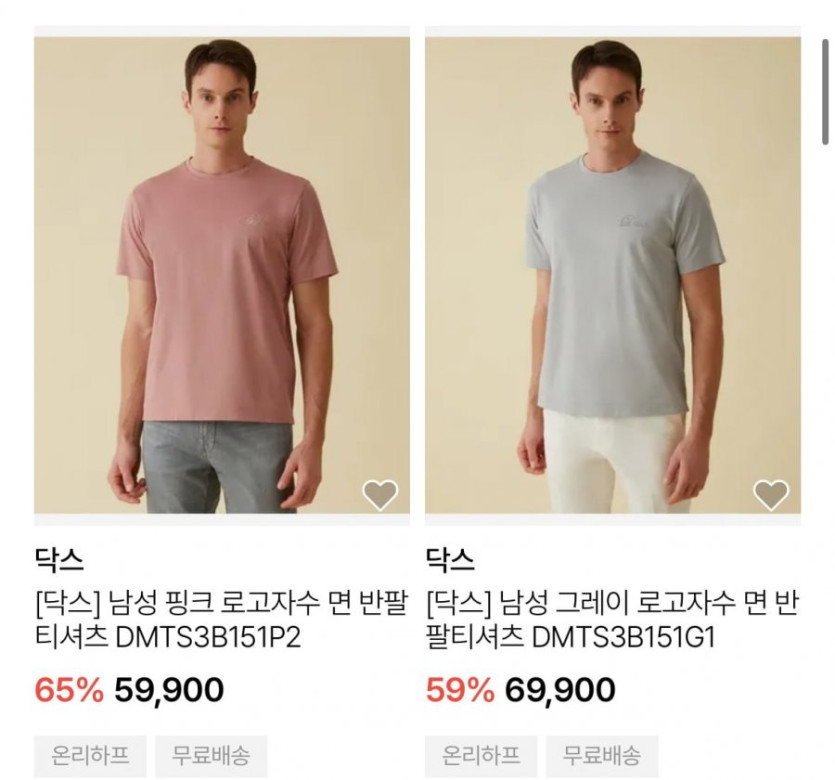Like the pink t-shirt with heart icon
This screenshot has height=780, width=835.
pos(380,495)
